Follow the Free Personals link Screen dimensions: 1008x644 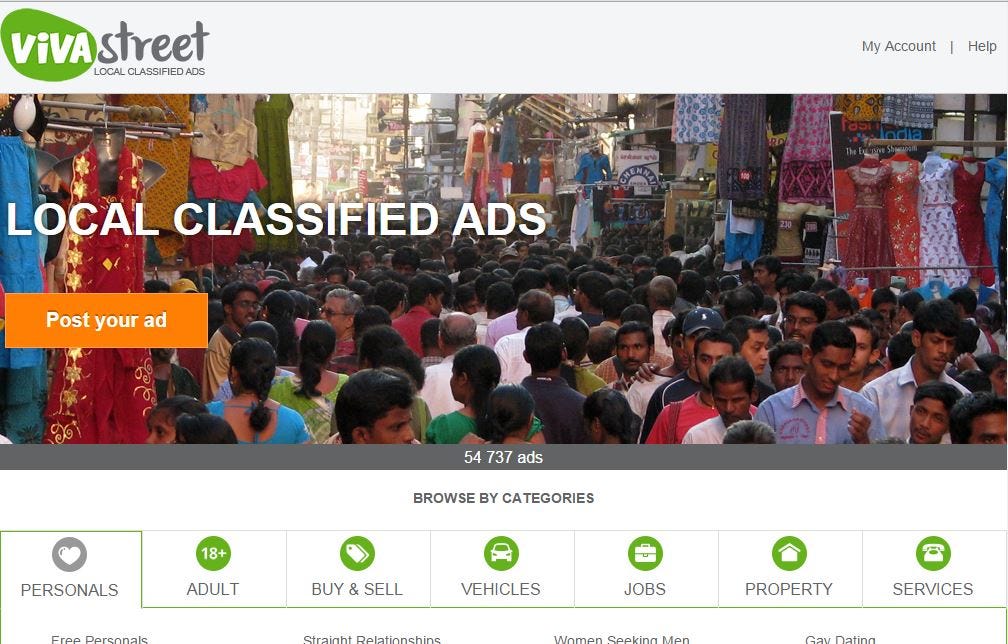pos(99,639)
